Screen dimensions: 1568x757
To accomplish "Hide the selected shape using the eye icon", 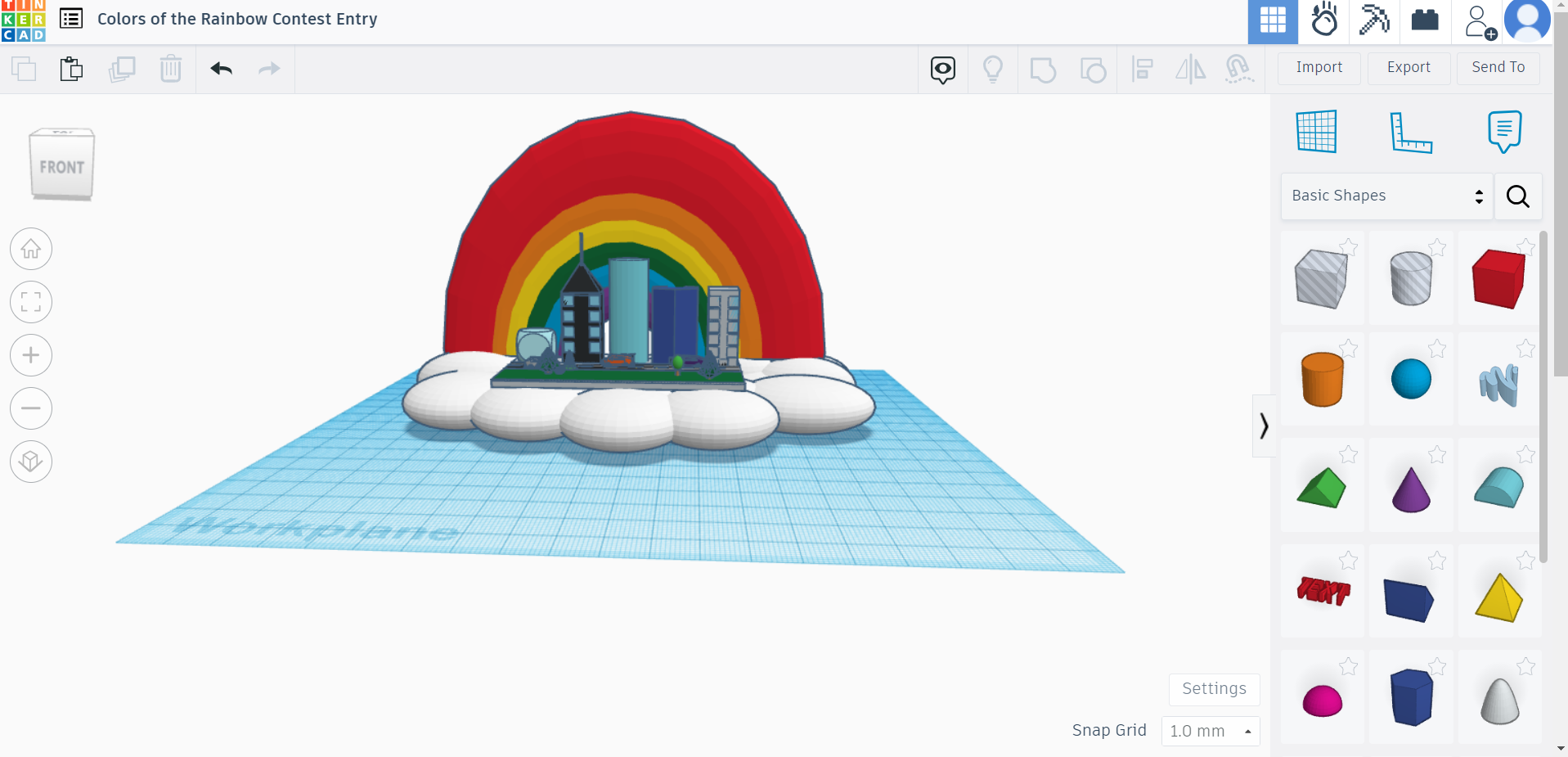I will (942, 70).
